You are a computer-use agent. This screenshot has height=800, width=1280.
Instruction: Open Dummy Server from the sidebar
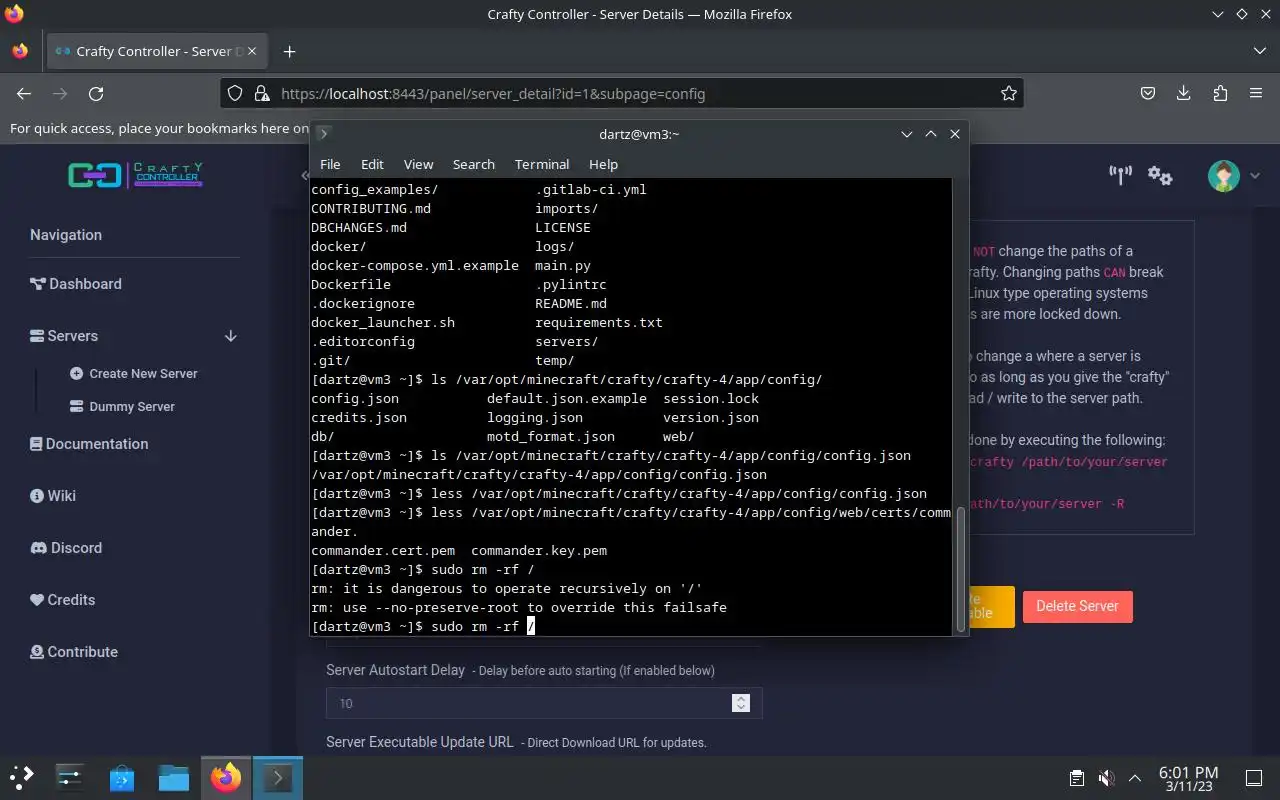click(122, 406)
